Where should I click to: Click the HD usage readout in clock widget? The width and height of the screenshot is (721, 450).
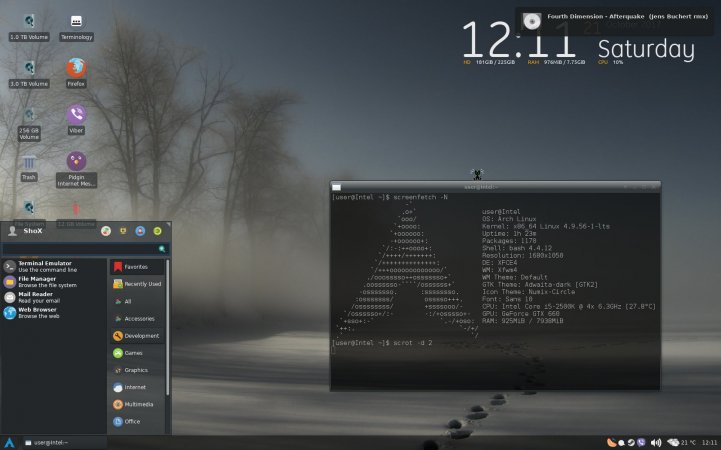pos(489,62)
